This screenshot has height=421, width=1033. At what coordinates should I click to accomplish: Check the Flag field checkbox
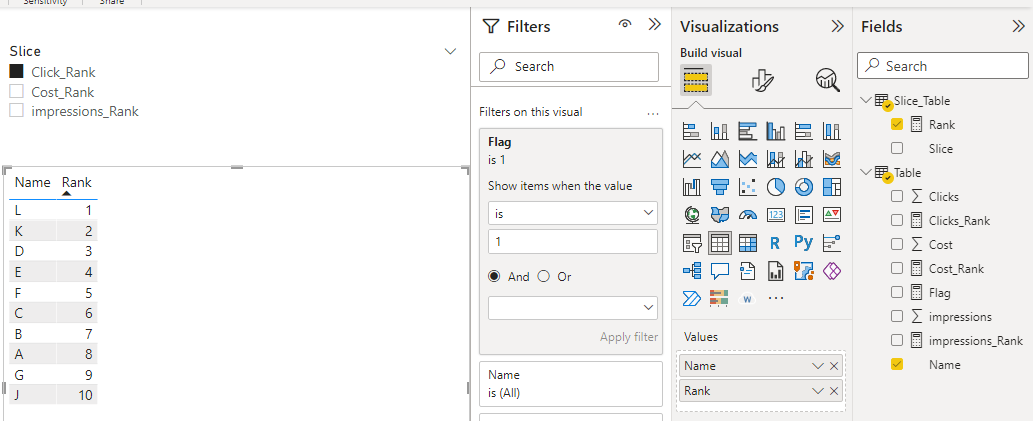[x=897, y=292]
